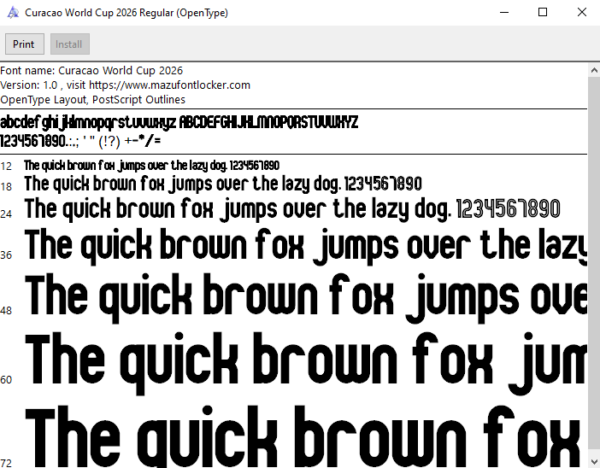600x468 pixels.
Task: Click the 36-point pangram sample text
Action: pyautogui.click(x=305, y=246)
